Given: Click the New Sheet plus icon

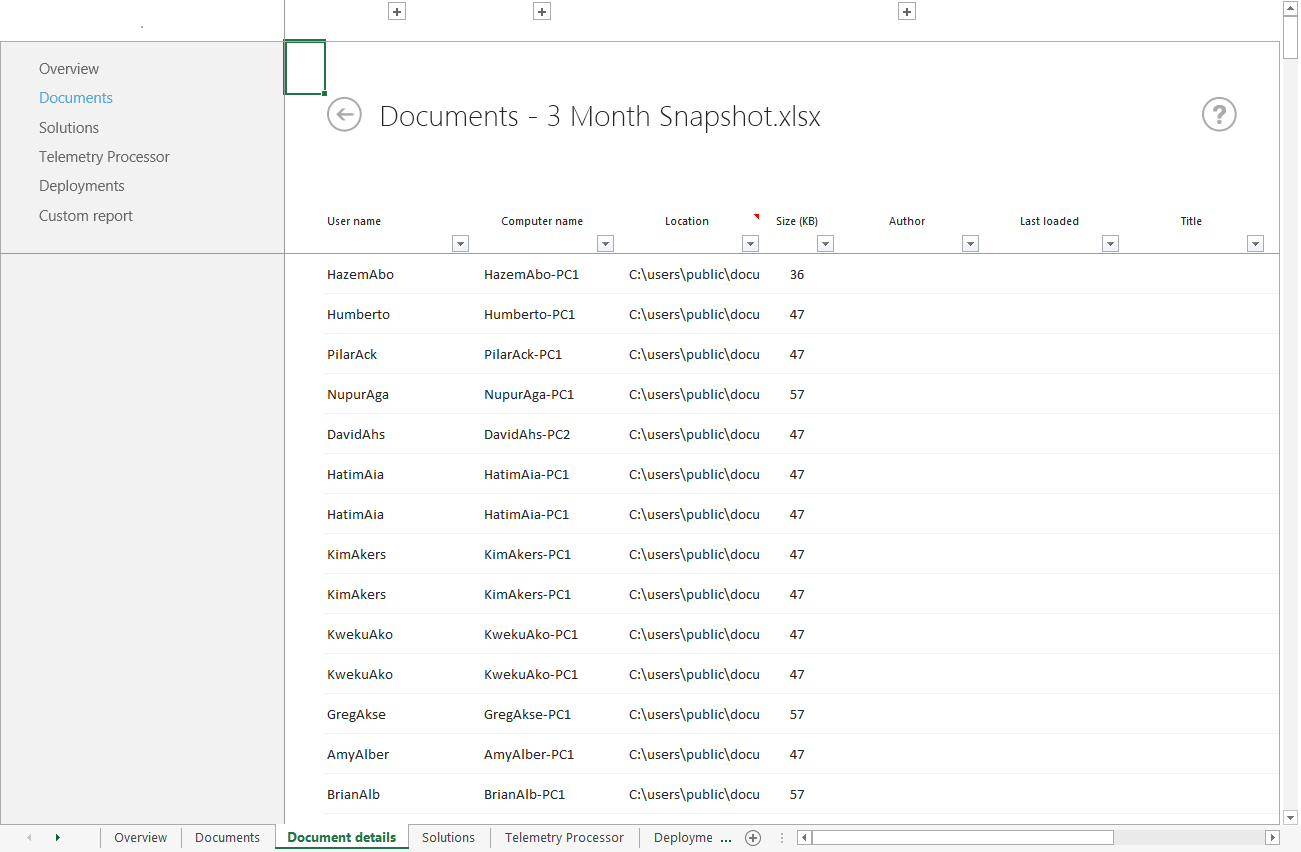Looking at the screenshot, I should (753, 837).
